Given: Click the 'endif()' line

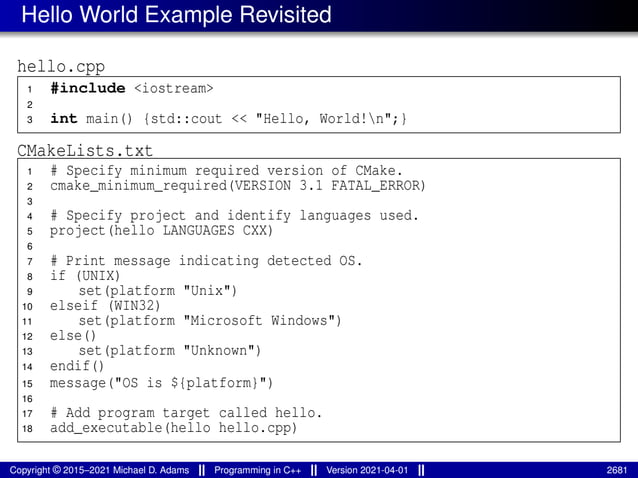Looking at the screenshot, I should click(x=77, y=366).
